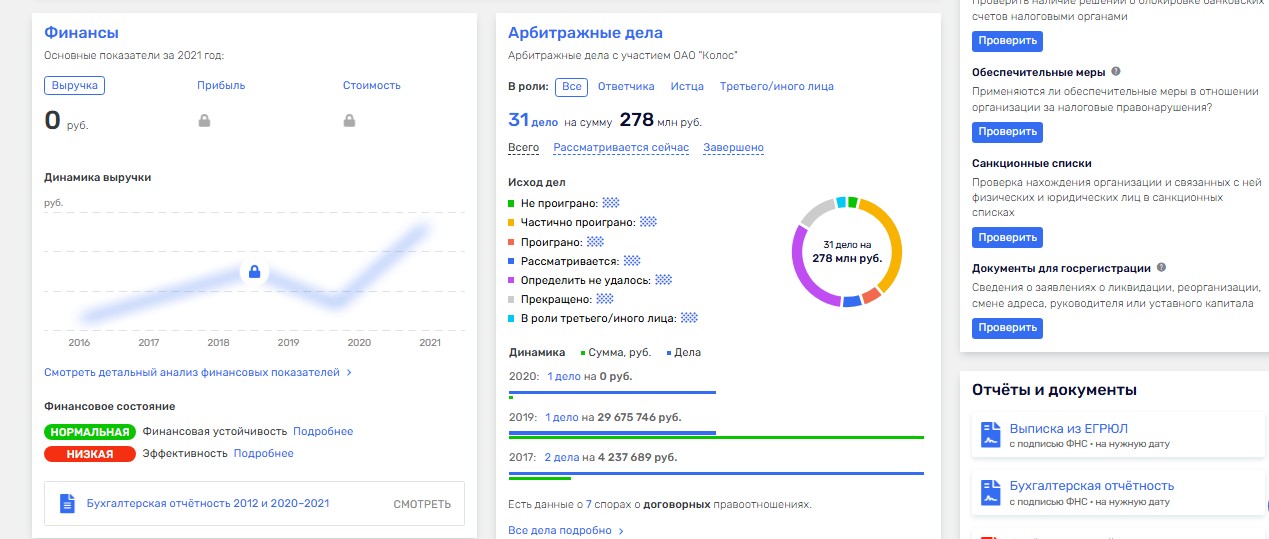
Task: Click the document icon beside Бухгалтерская отчётность 2012
Action: (x=67, y=503)
